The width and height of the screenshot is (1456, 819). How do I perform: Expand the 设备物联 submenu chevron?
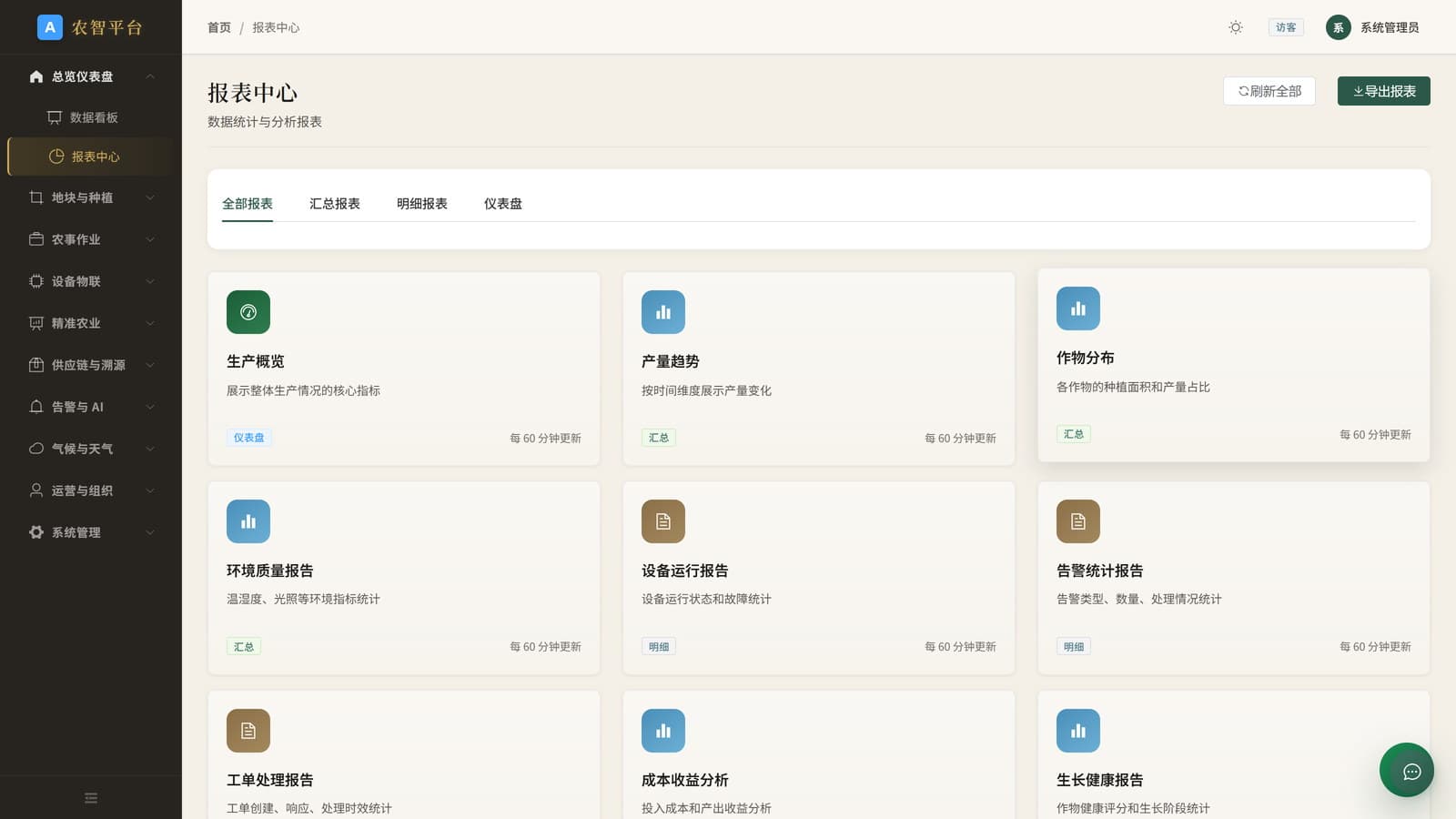coord(150,281)
